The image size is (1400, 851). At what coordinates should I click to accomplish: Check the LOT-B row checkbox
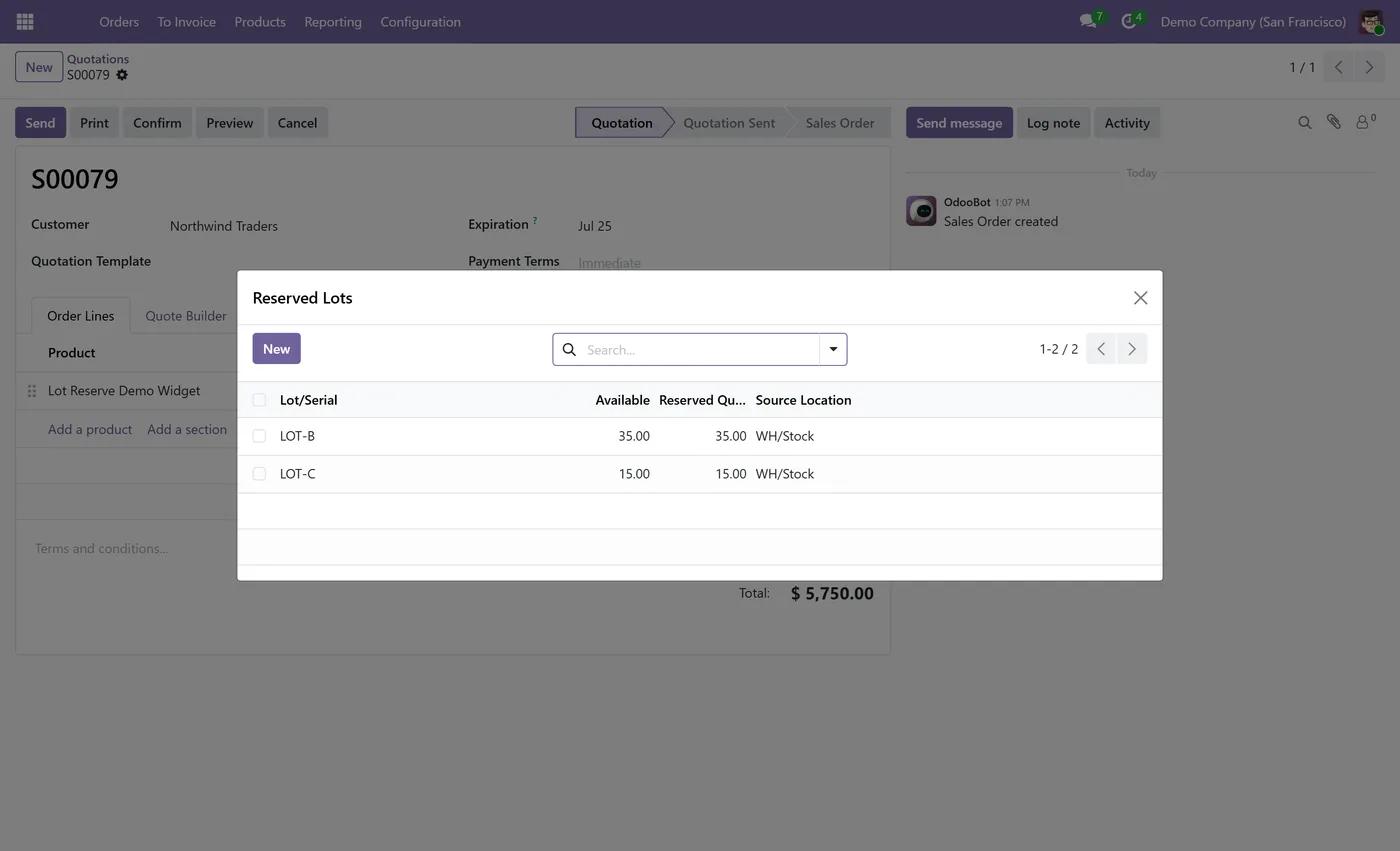point(259,436)
